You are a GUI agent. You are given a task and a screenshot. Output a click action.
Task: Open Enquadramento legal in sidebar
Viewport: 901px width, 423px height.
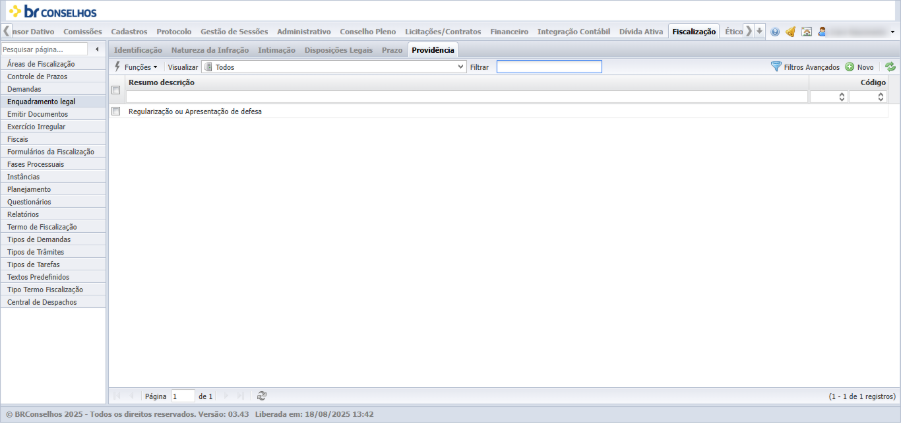(x=53, y=102)
